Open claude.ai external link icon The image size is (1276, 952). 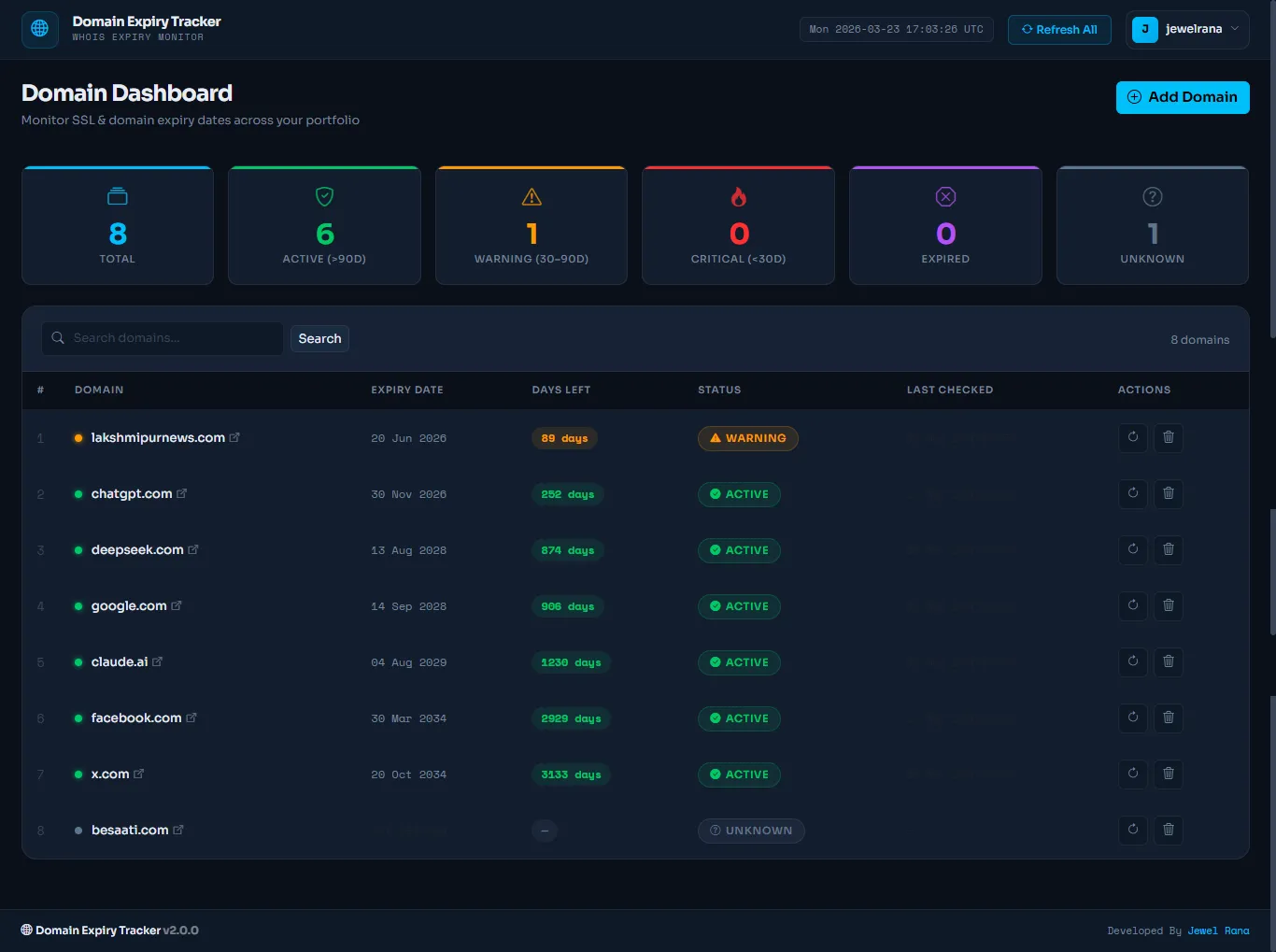click(x=158, y=661)
